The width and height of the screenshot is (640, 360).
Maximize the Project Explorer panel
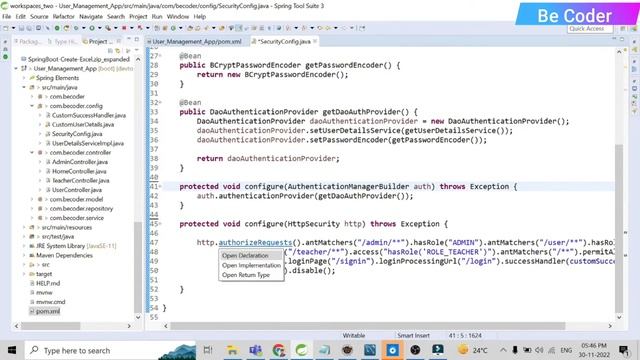(137, 40)
